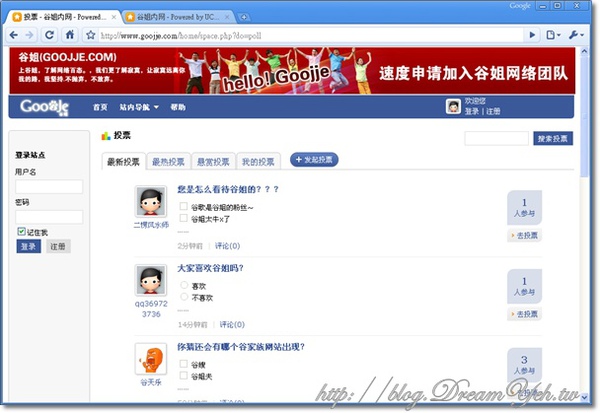
Task: Open the page menu icon
Action: (553, 35)
